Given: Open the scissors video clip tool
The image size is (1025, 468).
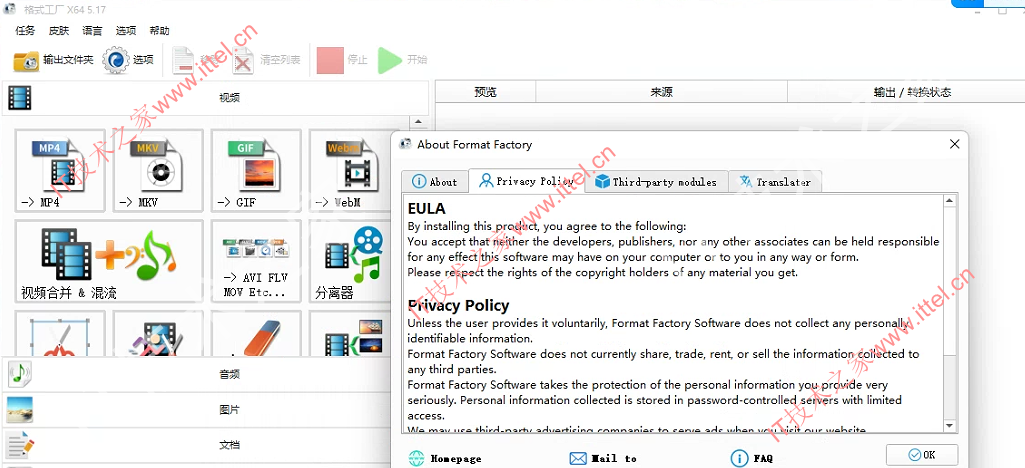Looking at the screenshot, I should click(59, 334).
